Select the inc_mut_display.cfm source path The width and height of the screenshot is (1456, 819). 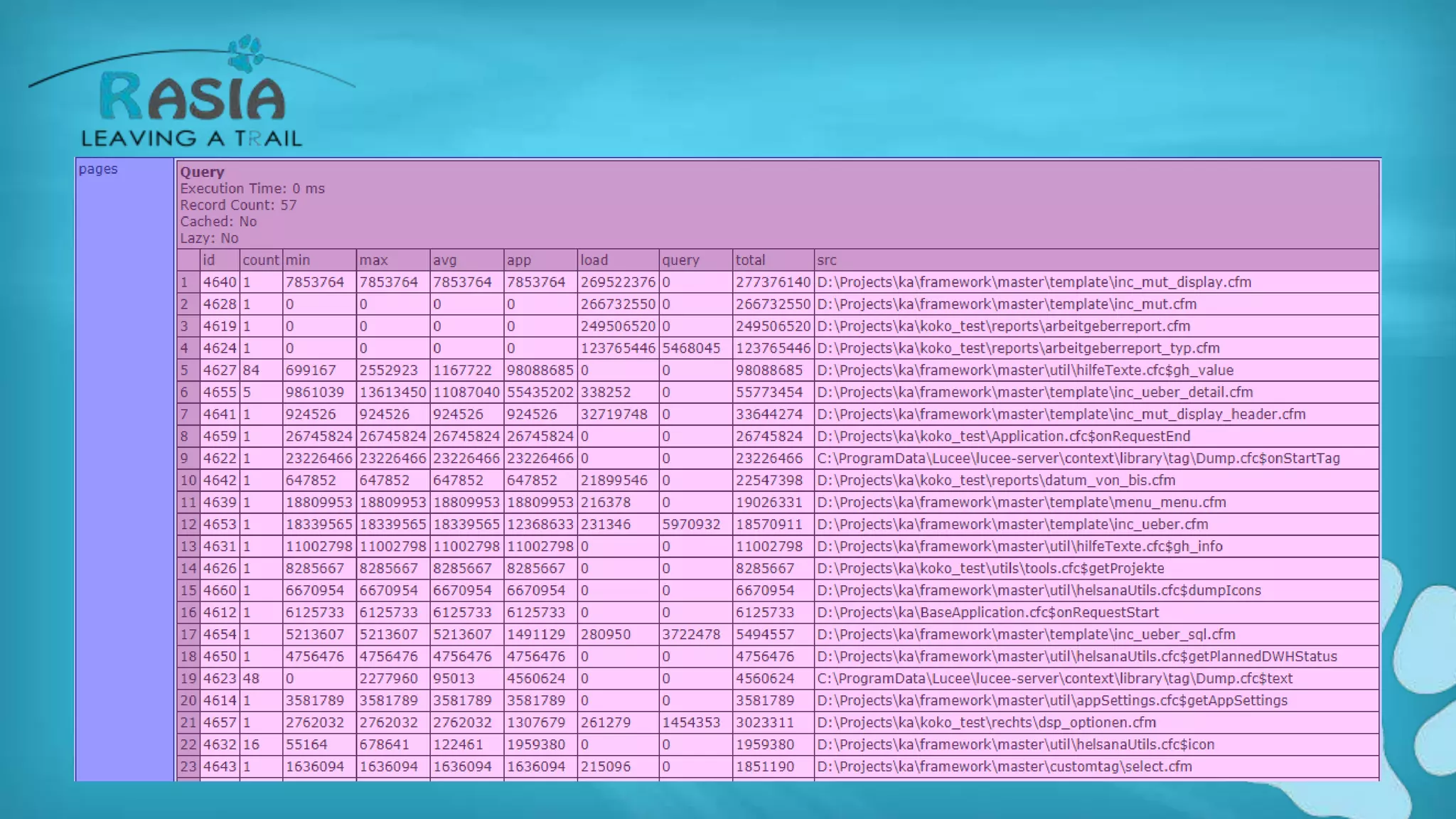pyautogui.click(x=1034, y=282)
